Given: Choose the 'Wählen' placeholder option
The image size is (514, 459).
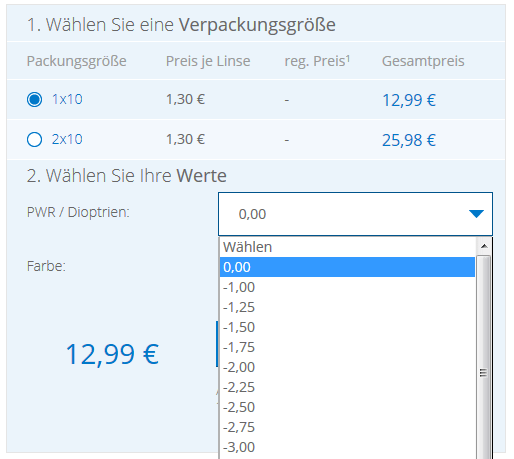Looking at the screenshot, I should click(x=347, y=247).
